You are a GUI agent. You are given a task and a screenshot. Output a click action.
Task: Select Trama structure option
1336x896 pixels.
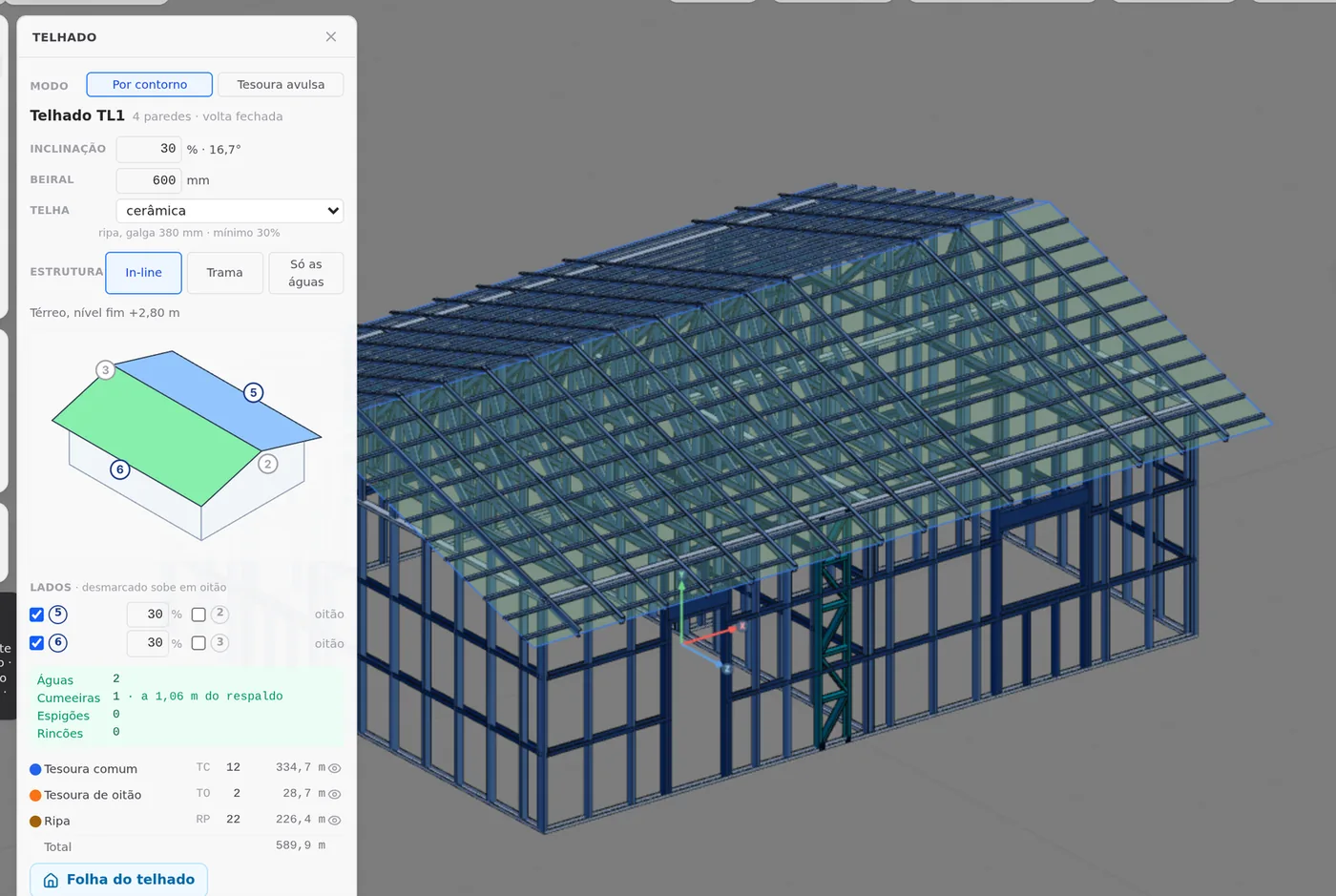[225, 273]
